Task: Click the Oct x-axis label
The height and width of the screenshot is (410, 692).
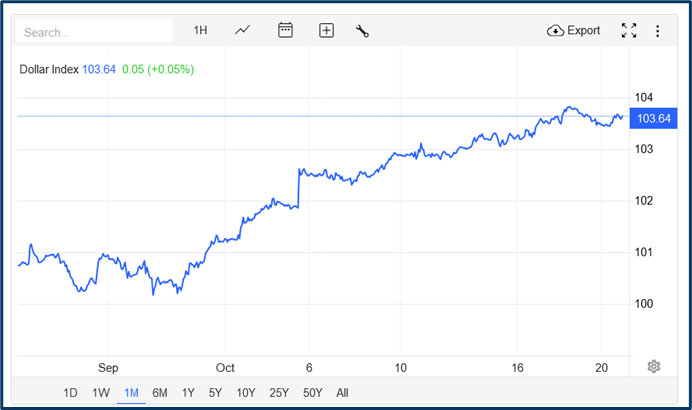Action: click(225, 368)
